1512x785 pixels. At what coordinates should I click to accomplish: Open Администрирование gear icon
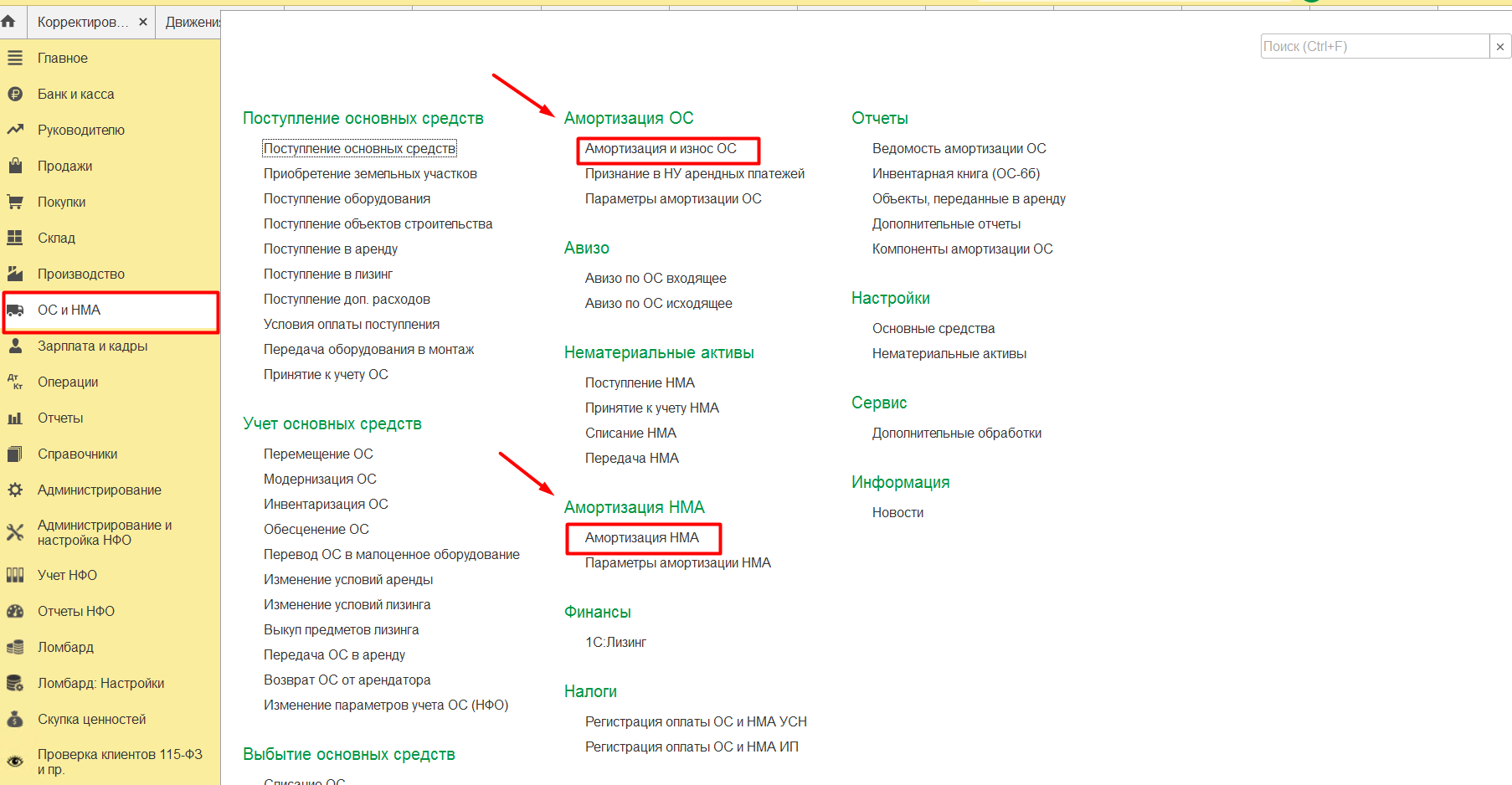click(15, 490)
